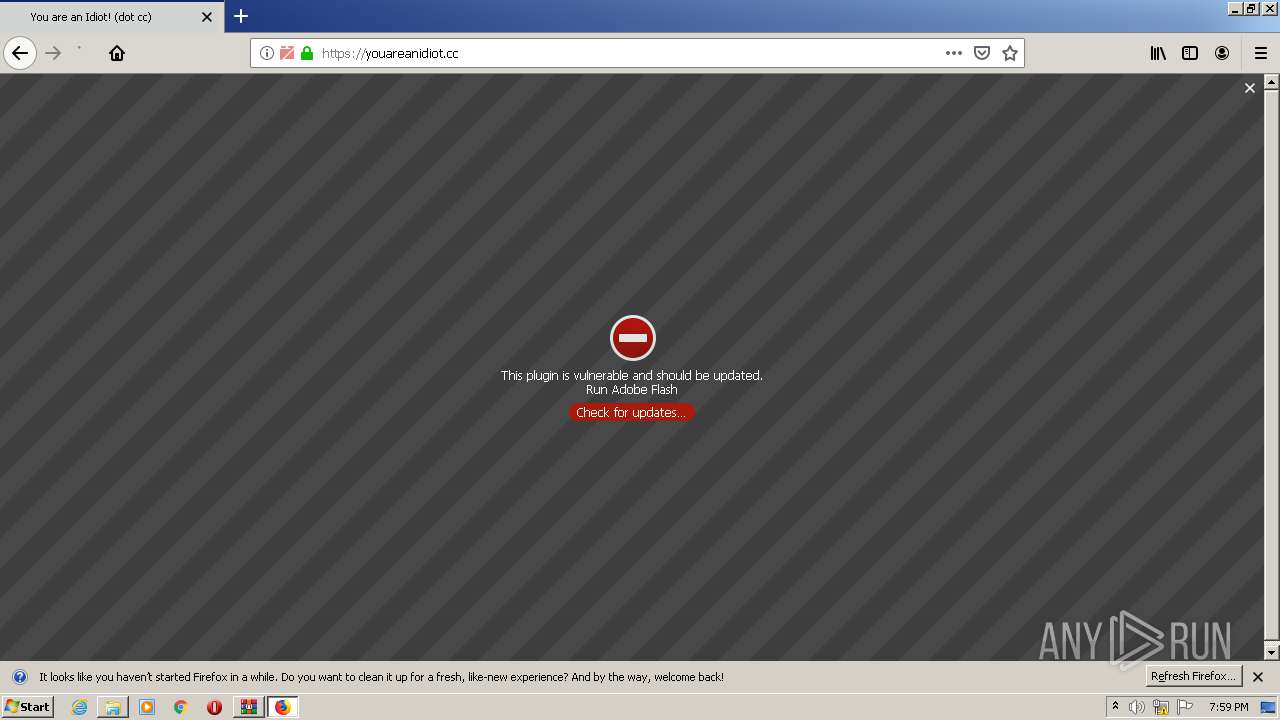The image size is (1280, 720).
Task: Click the red blocked plugin icon on the page
Action: point(633,338)
